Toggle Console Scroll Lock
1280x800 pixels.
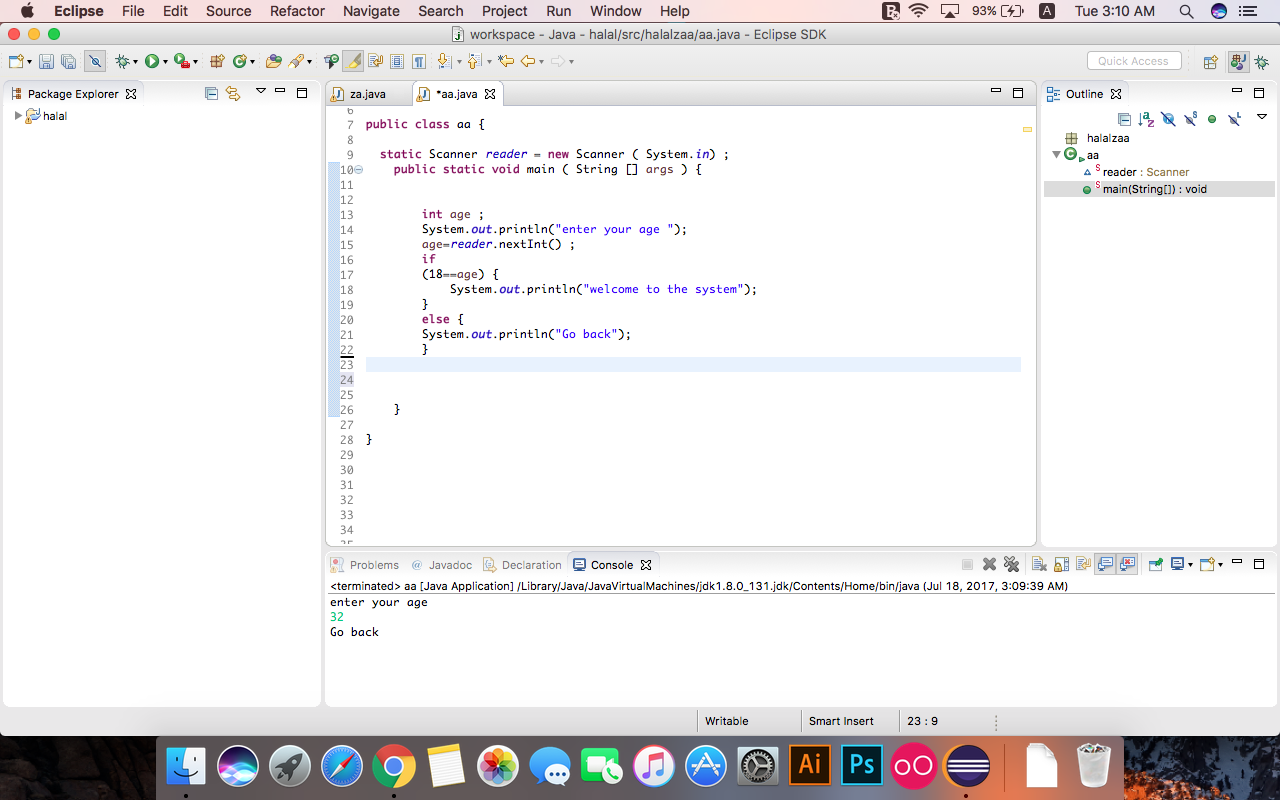[x=1061, y=565]
